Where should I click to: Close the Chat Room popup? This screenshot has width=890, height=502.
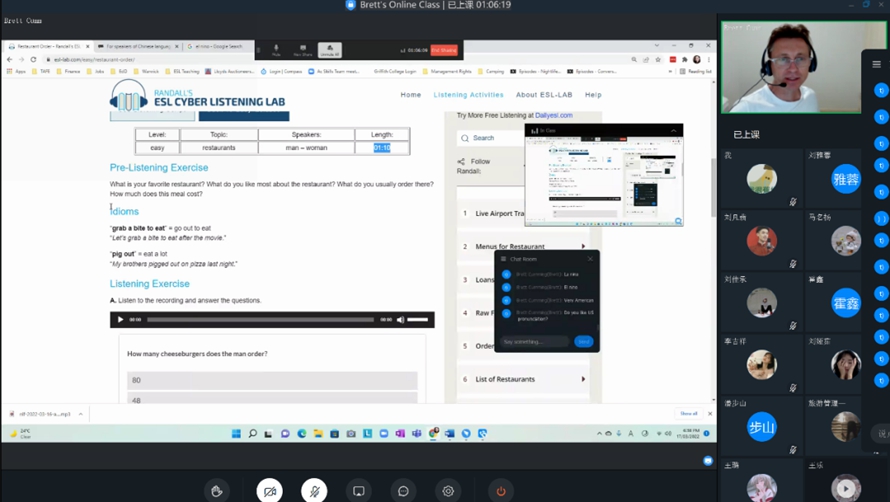[590, 259]
